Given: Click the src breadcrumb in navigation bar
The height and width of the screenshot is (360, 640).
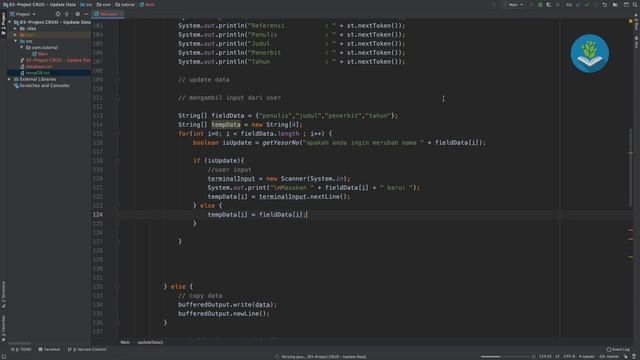Looking at the screenshot, I should (86, 4).
